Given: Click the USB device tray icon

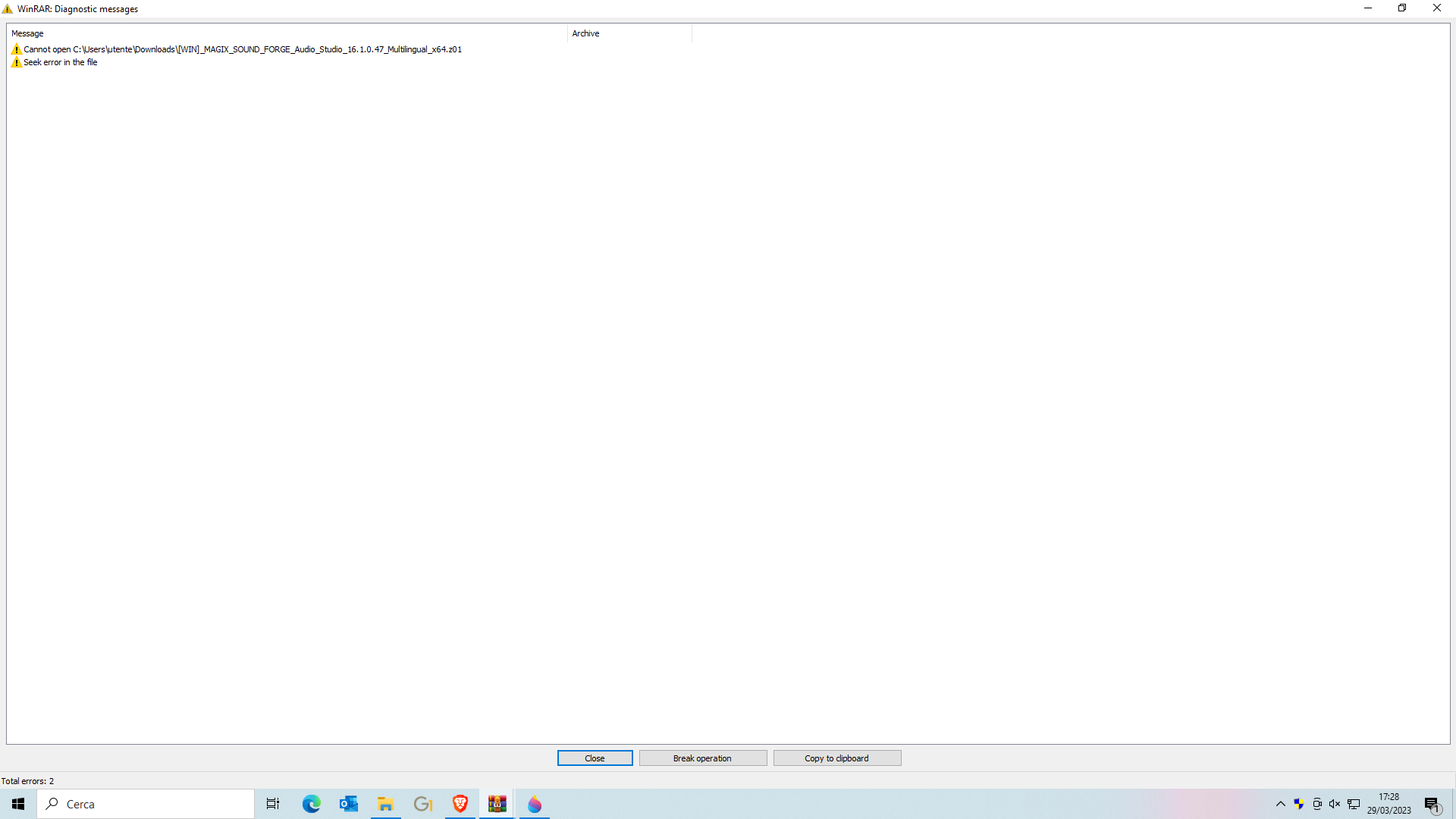Looking at the screenshot, I should pyautogui.click(x=1317, y=804).
